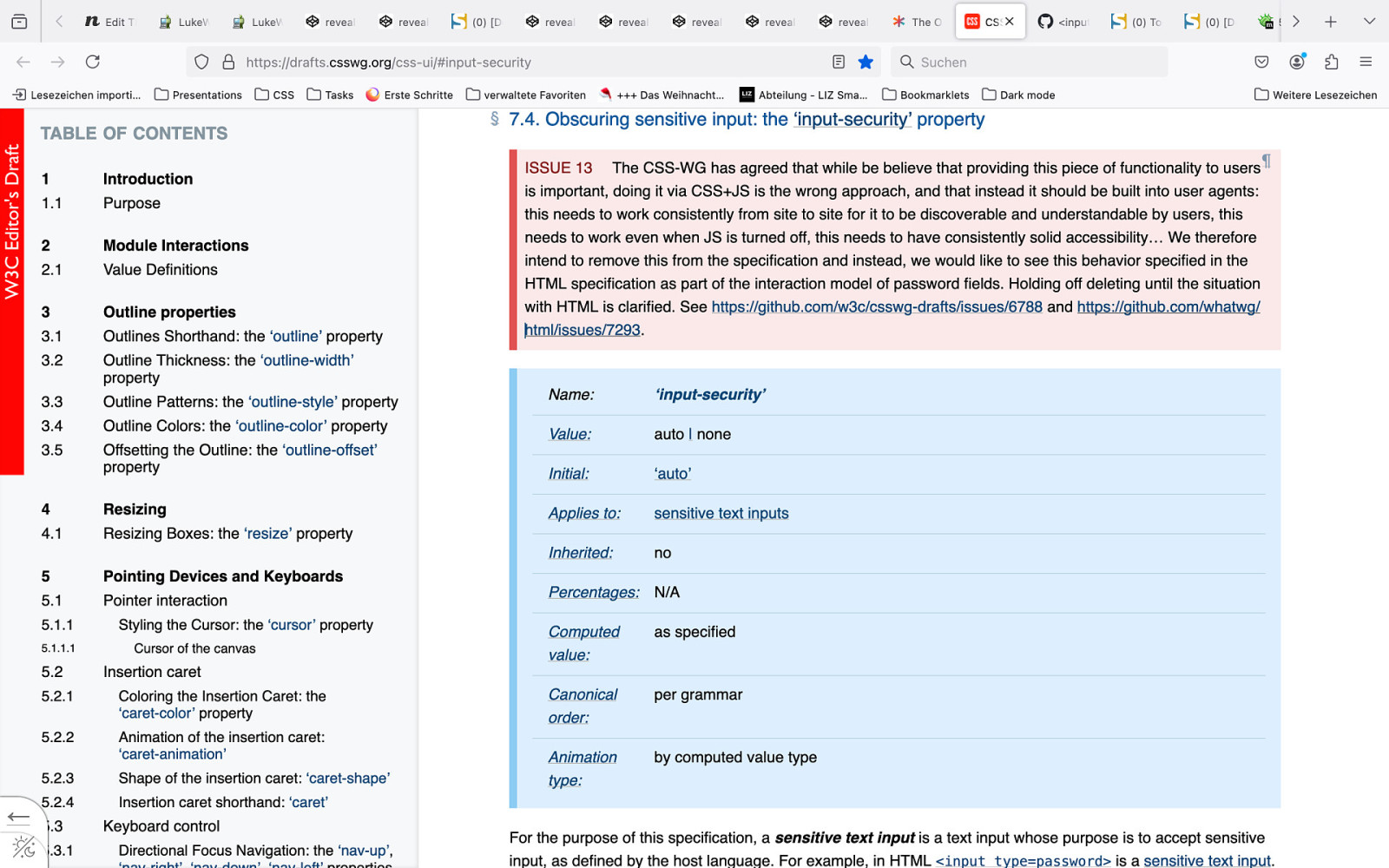Viewport: 1389px width, 868px height.
Task: Reload the current page
Action: pos(93,62)
